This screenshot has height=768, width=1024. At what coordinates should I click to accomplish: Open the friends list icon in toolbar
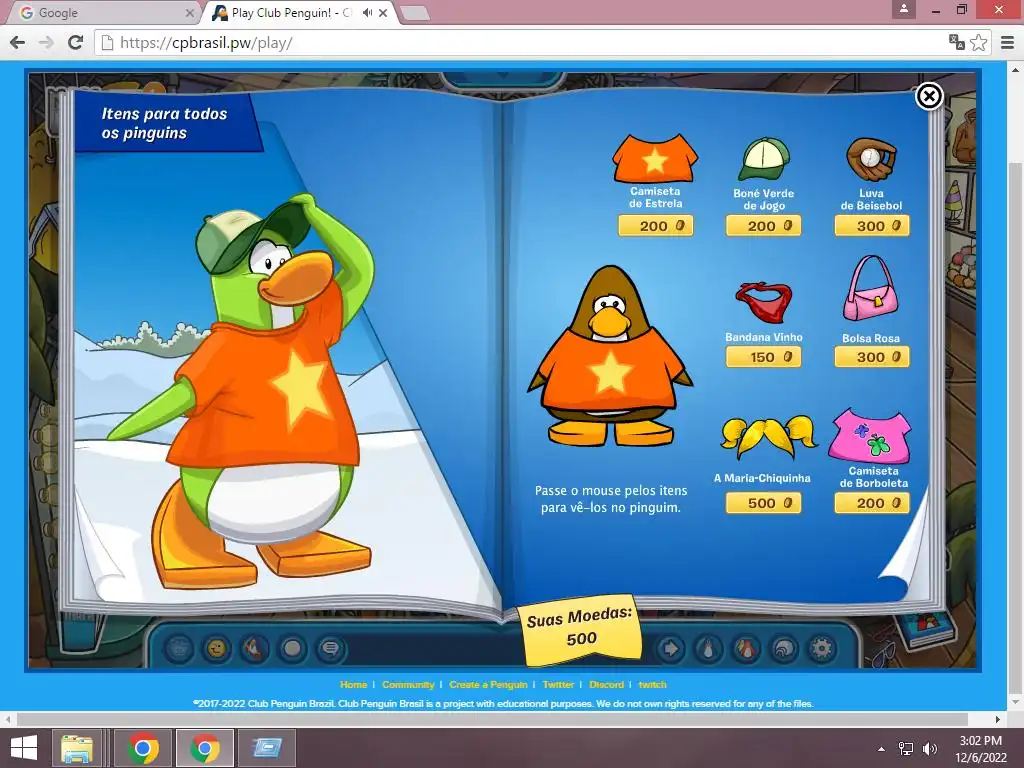[x=746, y=648]
